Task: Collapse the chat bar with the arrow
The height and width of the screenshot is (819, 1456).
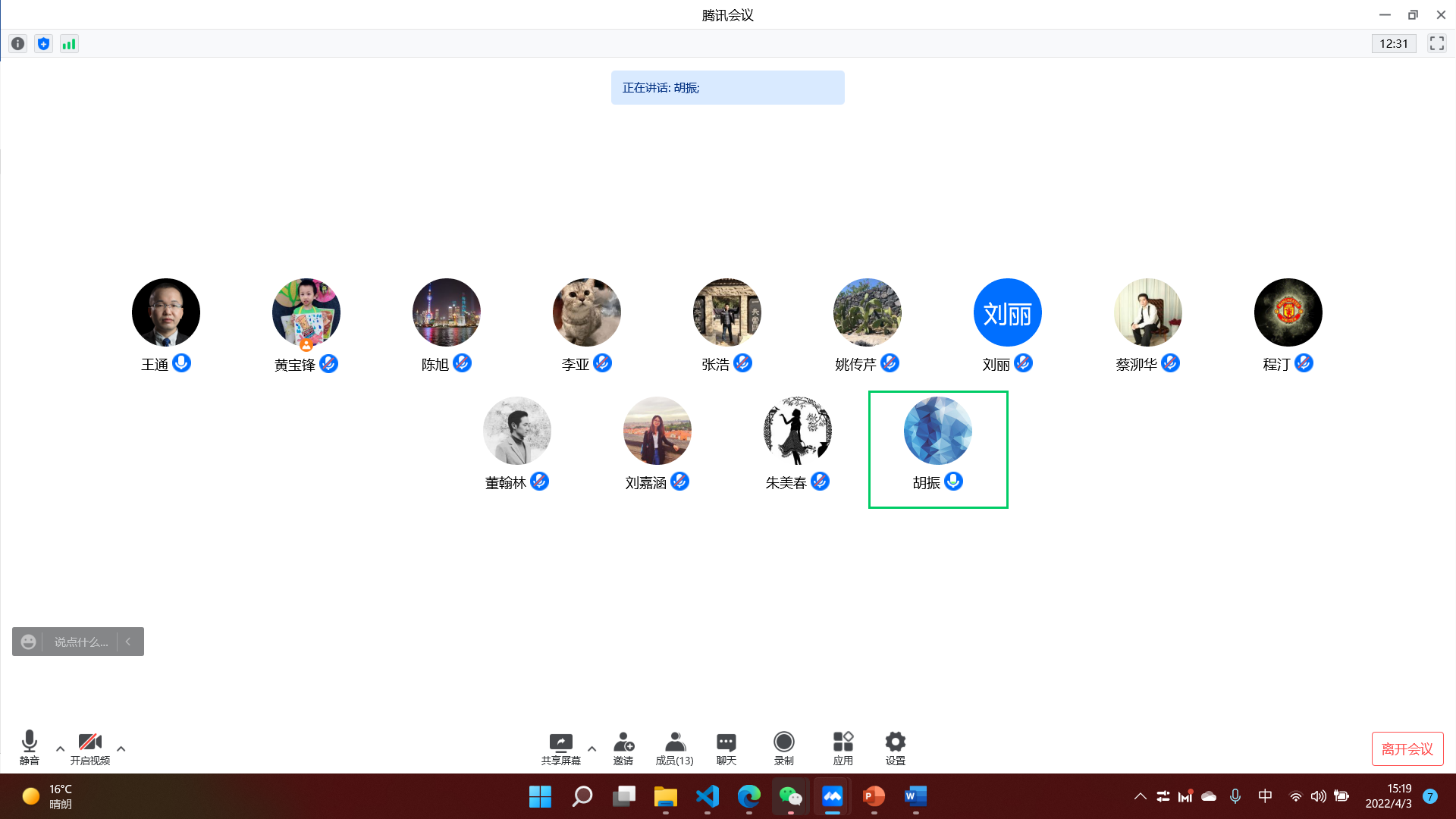Action: coord(128,642)
